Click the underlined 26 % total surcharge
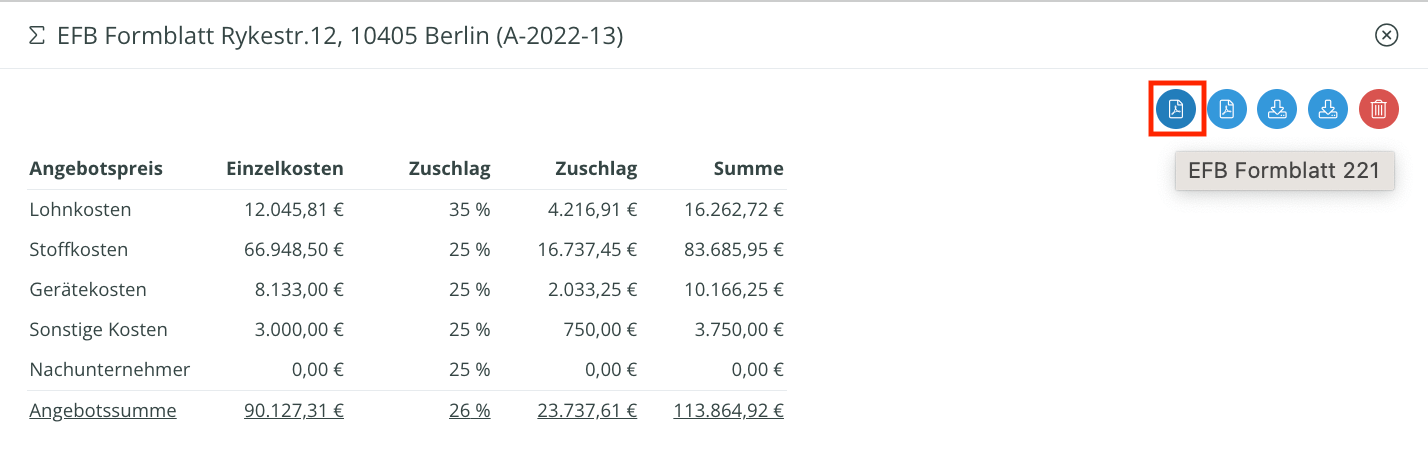 coord(470,410)
